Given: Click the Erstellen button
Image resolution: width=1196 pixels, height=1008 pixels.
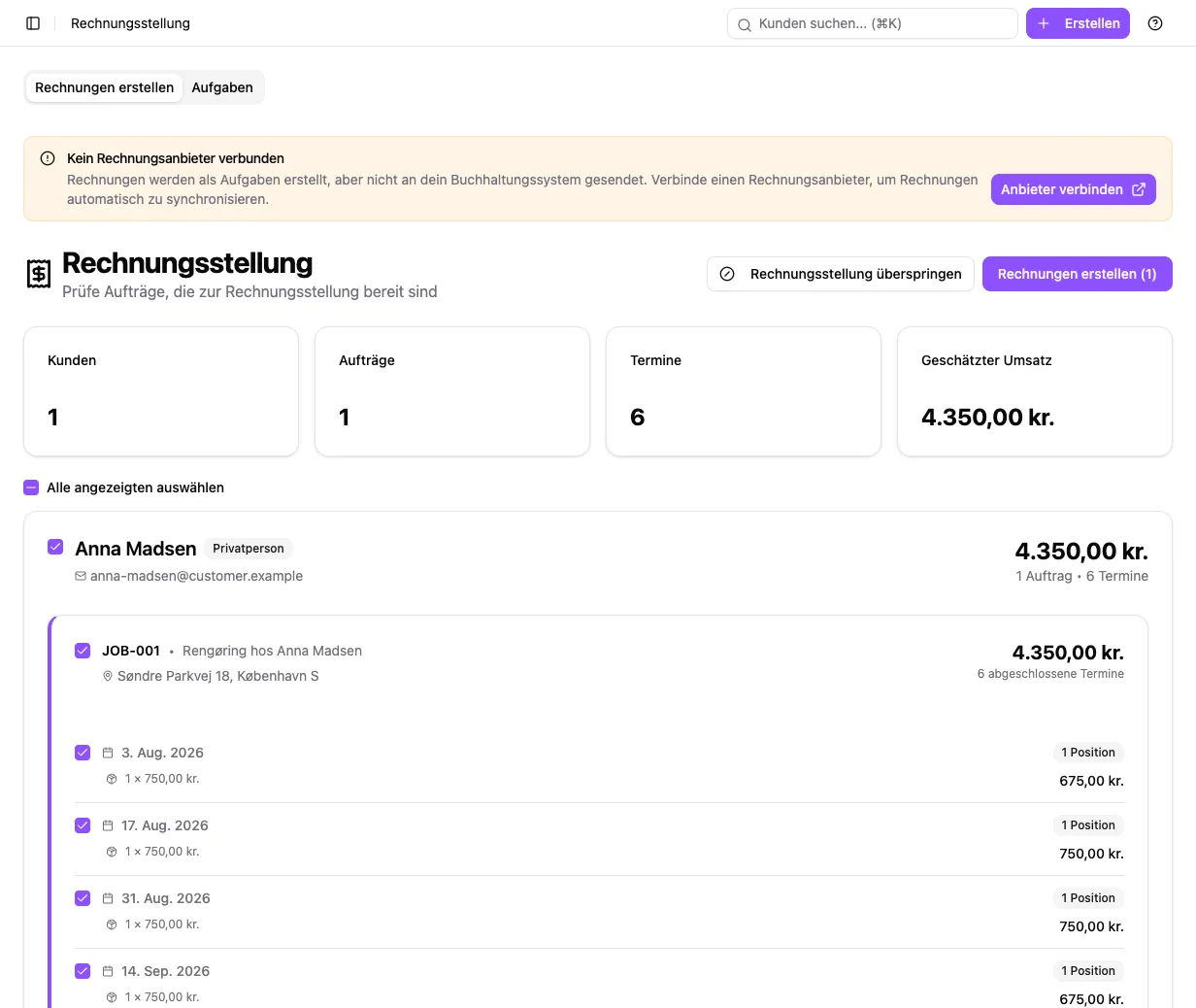Looking at the screenshot, I should (1078, 23).
